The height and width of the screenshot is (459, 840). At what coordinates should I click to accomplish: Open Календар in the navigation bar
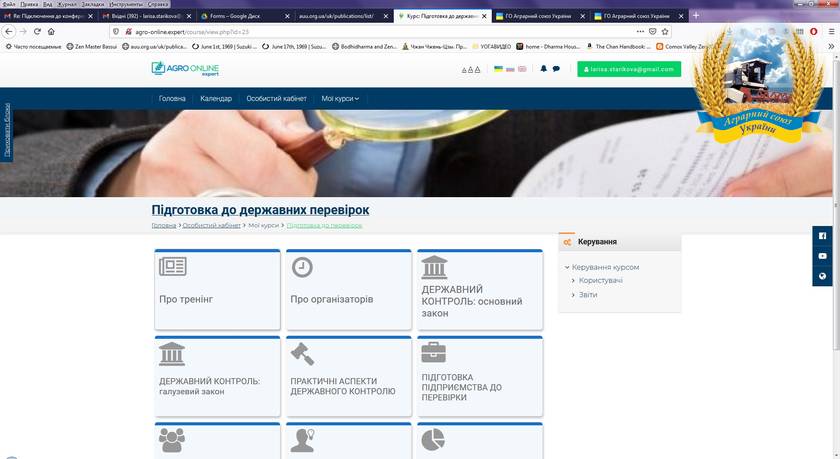pos(216,99)
